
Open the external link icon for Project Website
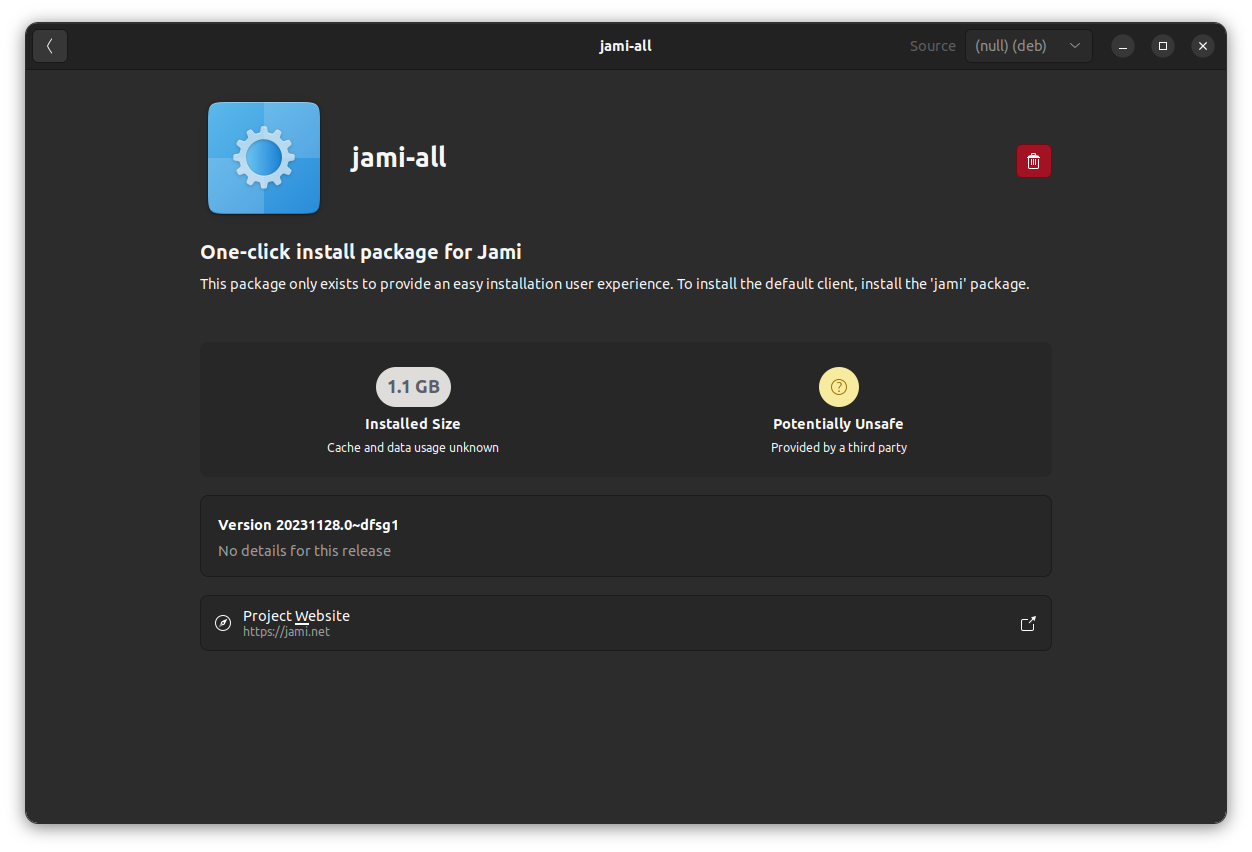(1028, 623)
